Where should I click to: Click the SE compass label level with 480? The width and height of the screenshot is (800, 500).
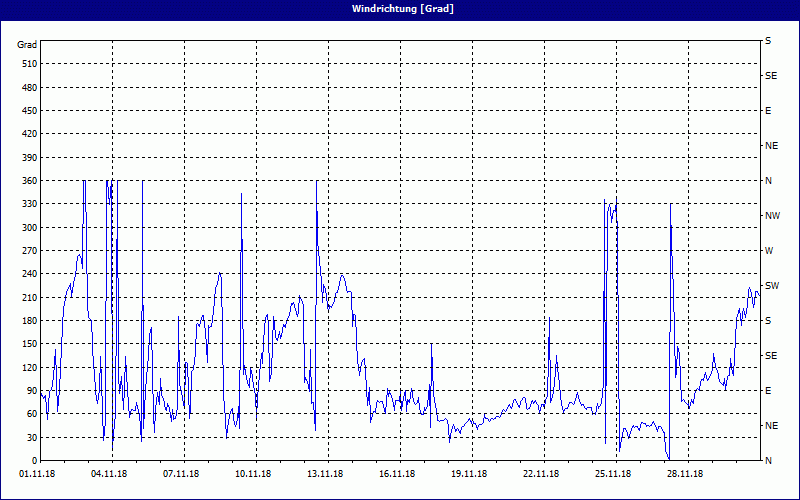pyautogui.click(x=771, y=76)
